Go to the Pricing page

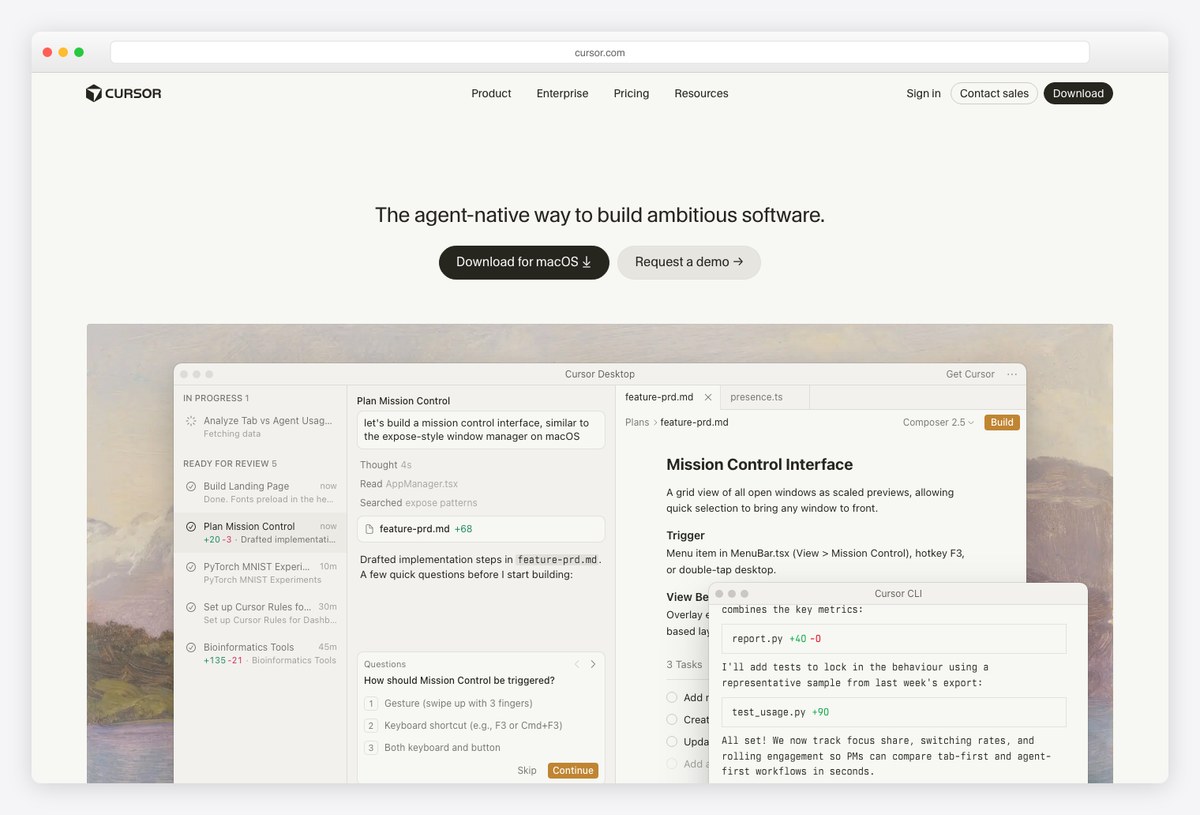click(631, 93)
